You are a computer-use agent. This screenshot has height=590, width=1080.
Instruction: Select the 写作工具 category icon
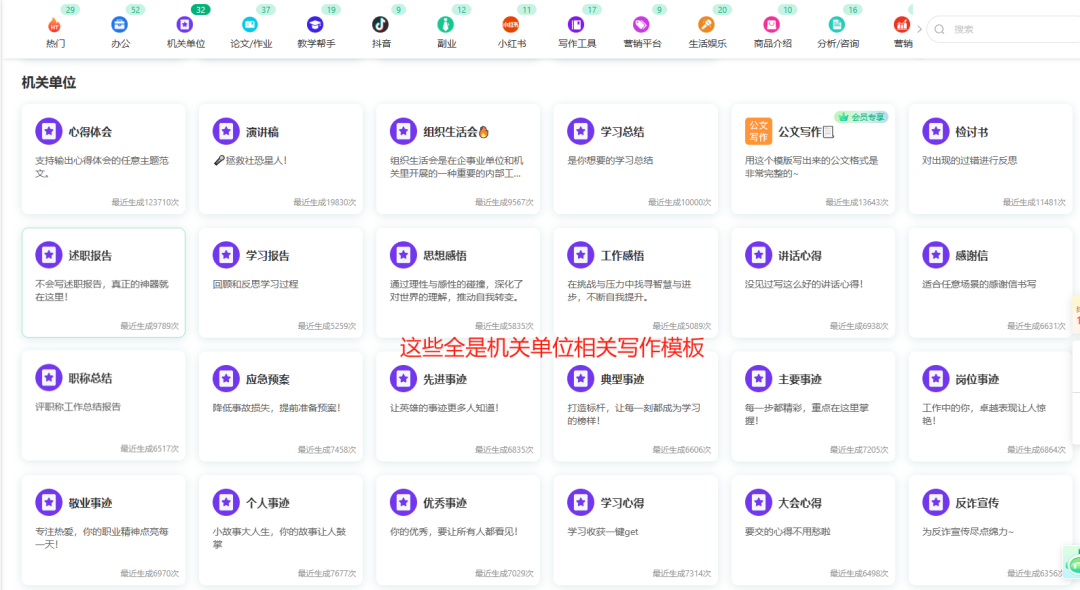(x=575, y=22)
